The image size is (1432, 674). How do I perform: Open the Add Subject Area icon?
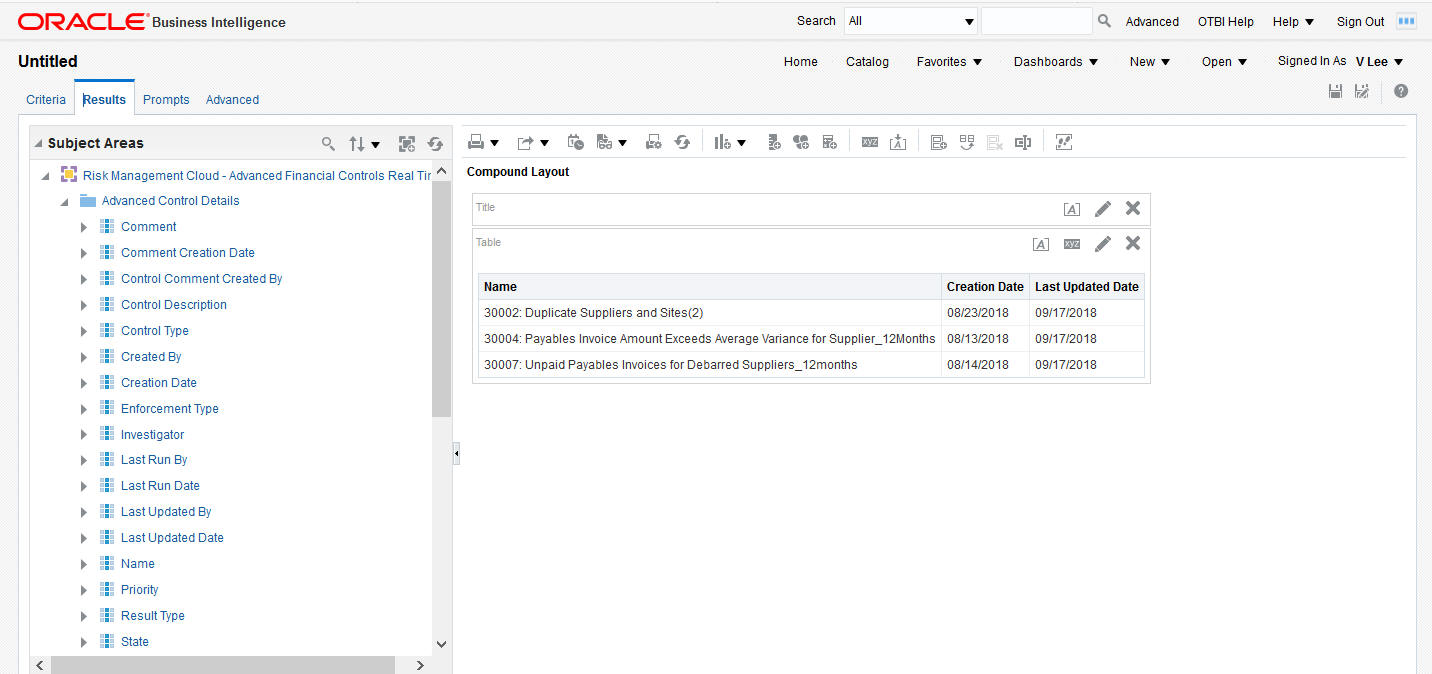tap(407, 143)
